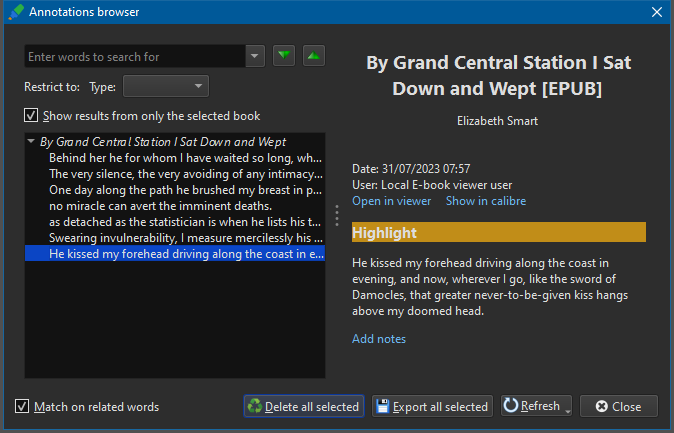
Task: Click the X icon on Close button
Action: coord(600,406)
